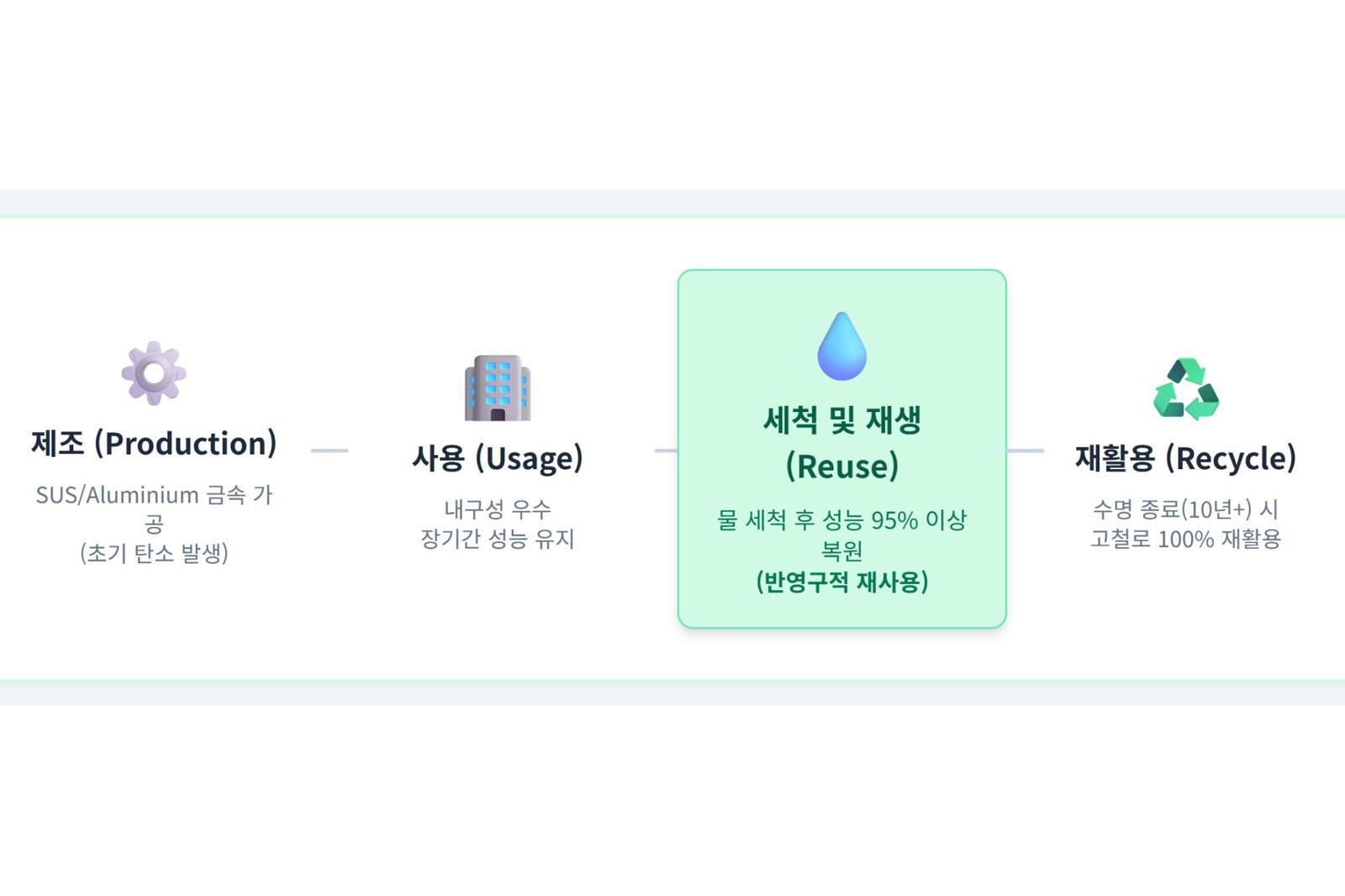Click the 내구성 우수 text line
1345x896 pixels.
click(498, 509)
